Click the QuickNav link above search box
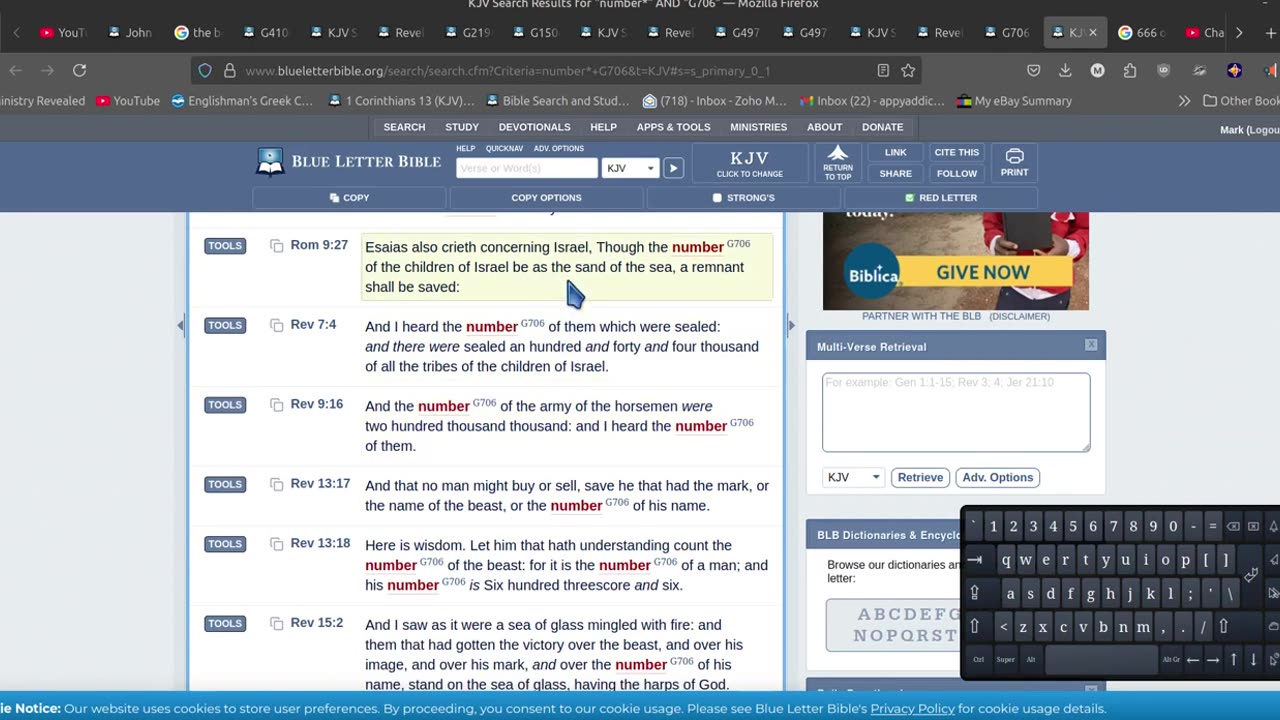Viewport: 1280px width, 720px height. [x=504, y=148]
